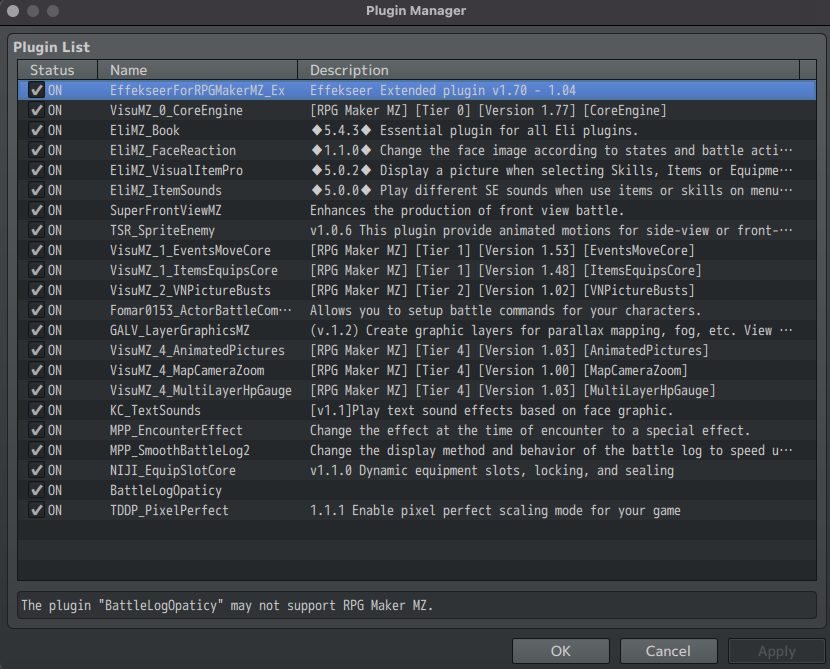Click description 'Enhances the production of front view battle.'
The width and height of the screenshot is (830, 669).
[x=467, y=211]
